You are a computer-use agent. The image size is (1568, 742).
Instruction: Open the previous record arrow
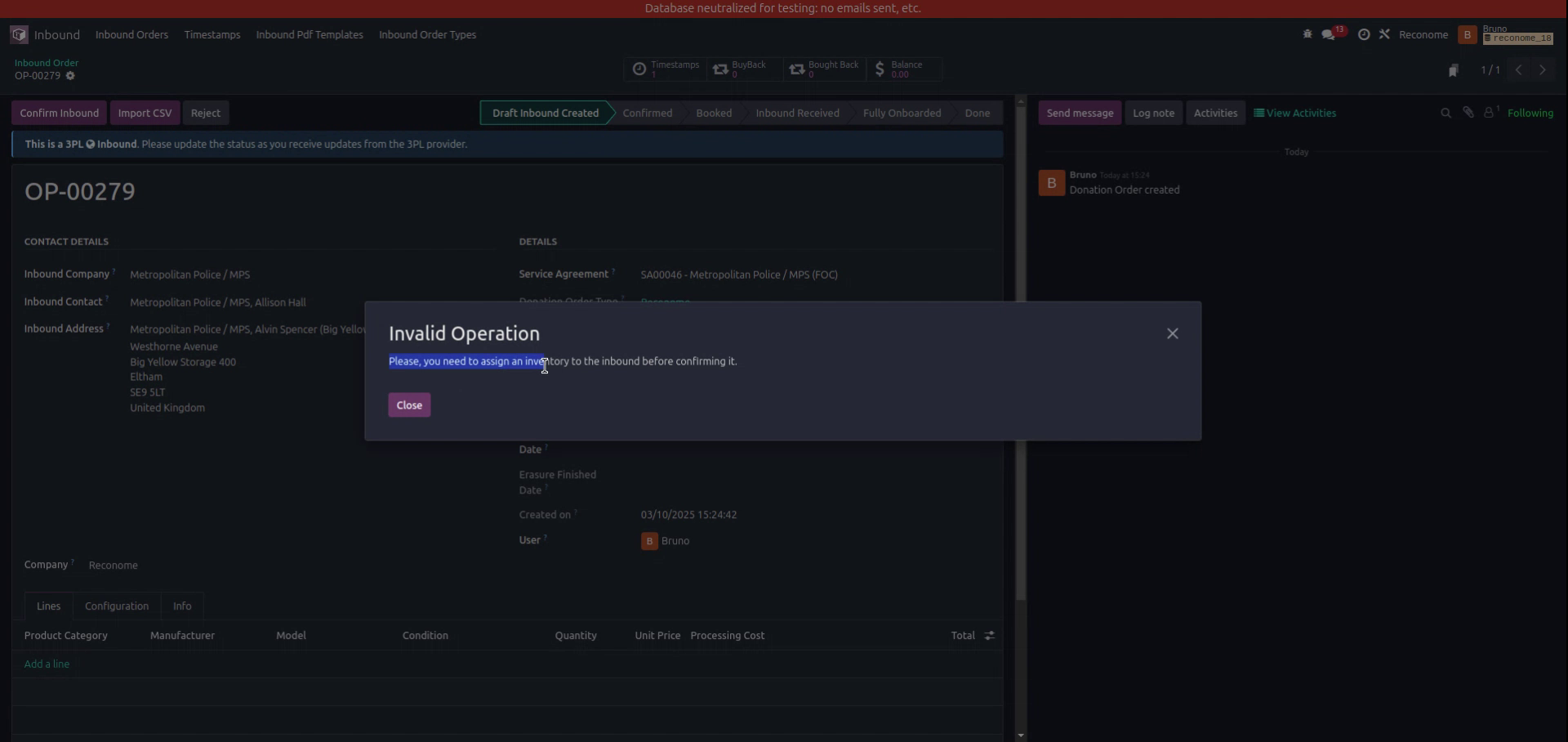[x=1517, y=69]
